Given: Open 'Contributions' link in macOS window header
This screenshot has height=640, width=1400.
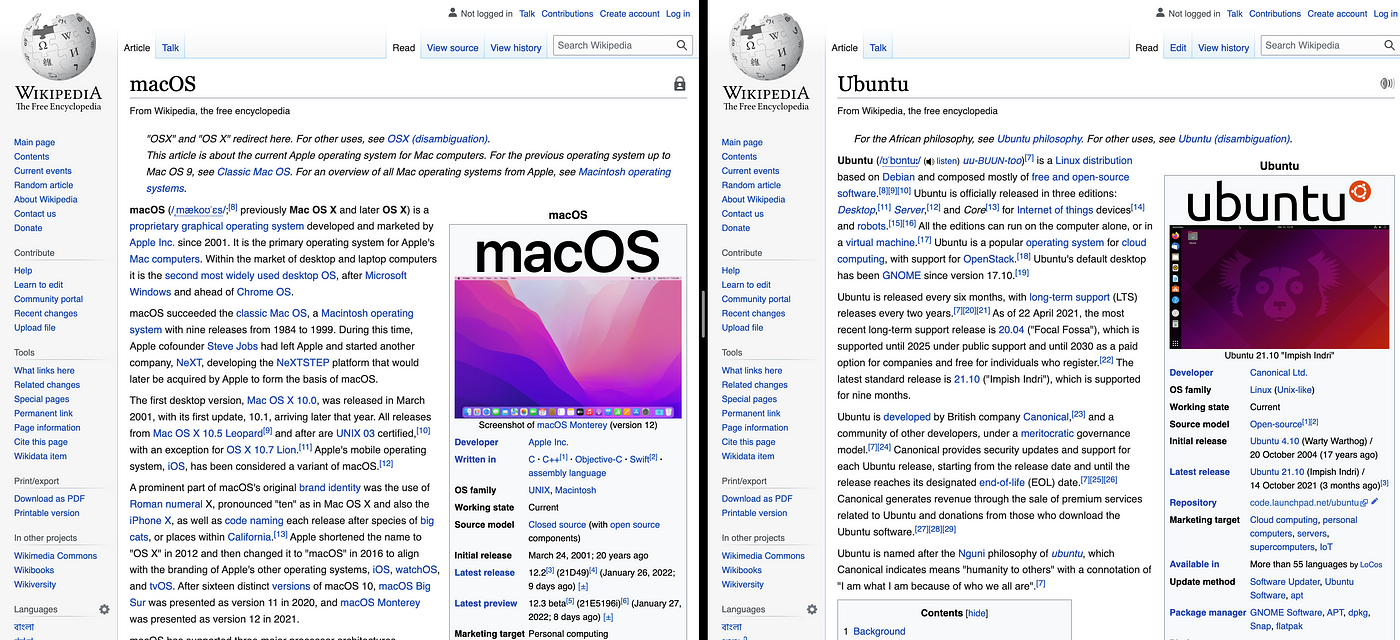Looking at the screenshot, I should [x=567, y=14].
